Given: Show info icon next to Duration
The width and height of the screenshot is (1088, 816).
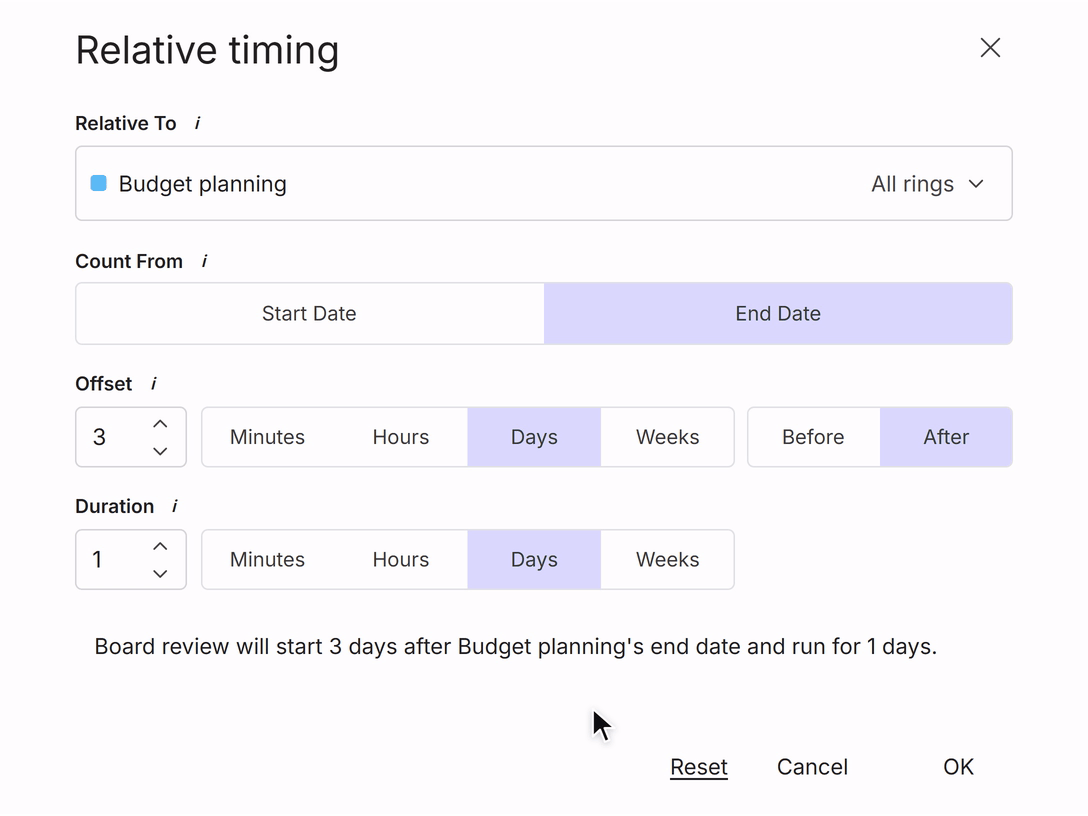Looking at the screenshot, I should point(175,507).
